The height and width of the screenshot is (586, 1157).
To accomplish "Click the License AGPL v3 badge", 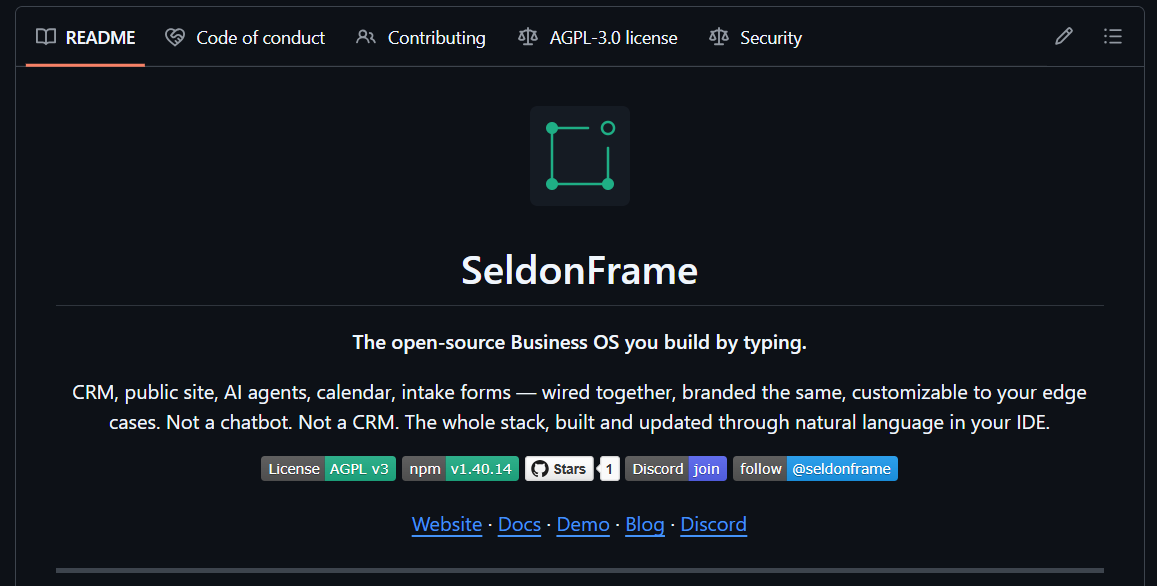I will (x=328, y=469).
